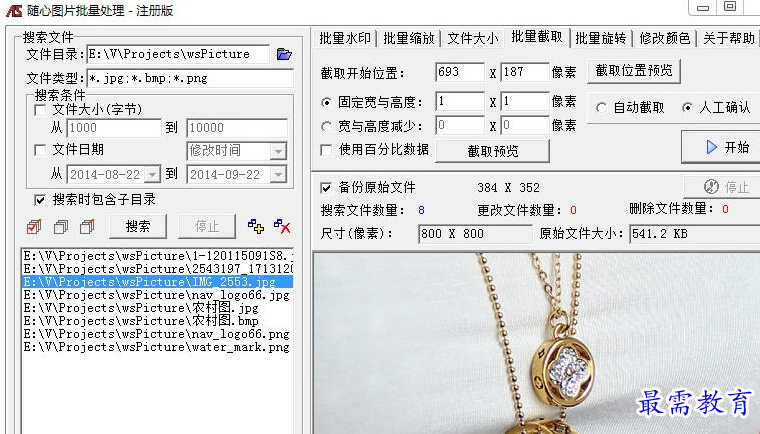Select 农村图.jpg in file list
This screenshot has width=760, height=434.
tap(158, 308)
